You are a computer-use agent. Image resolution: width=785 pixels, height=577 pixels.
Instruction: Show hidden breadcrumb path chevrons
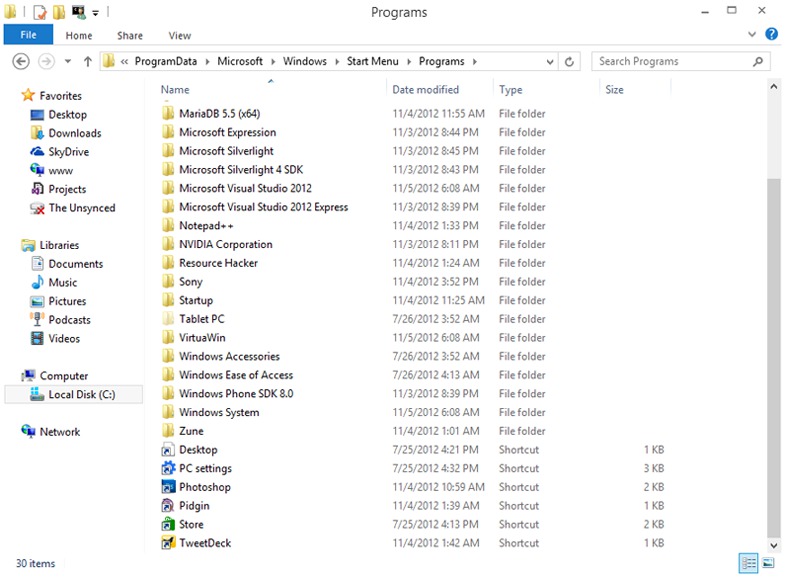[124, 62]
